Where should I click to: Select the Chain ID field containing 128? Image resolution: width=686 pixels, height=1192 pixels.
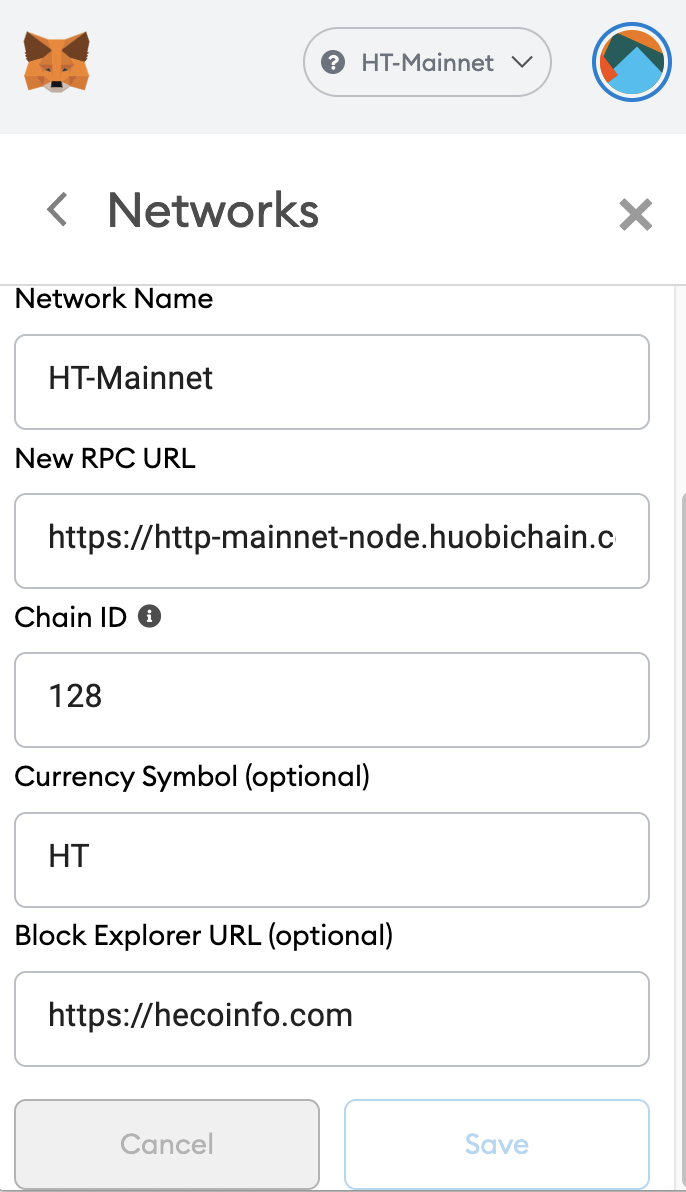point(332,699)
